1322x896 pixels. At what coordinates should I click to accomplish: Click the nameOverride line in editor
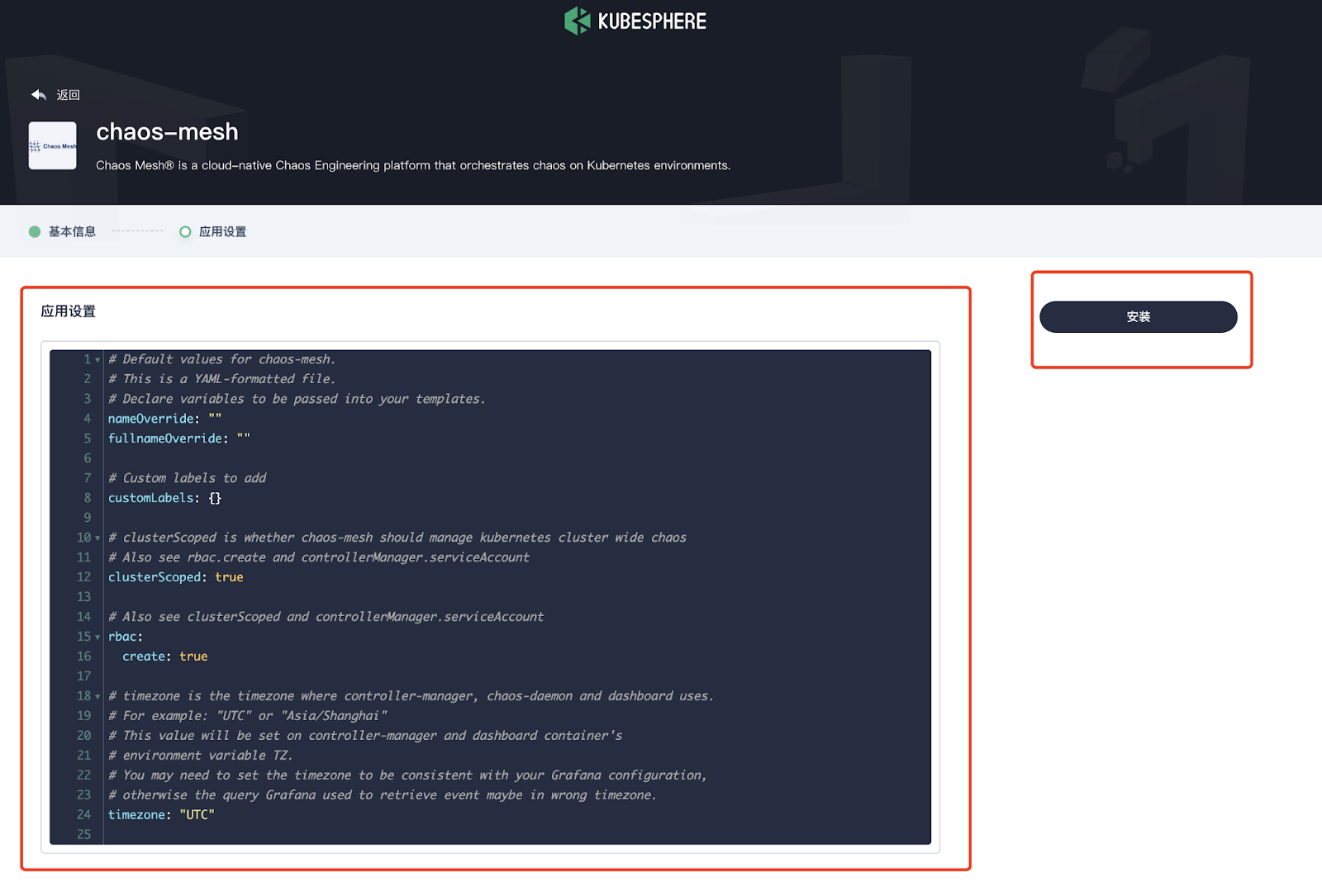tap(165, 419)
